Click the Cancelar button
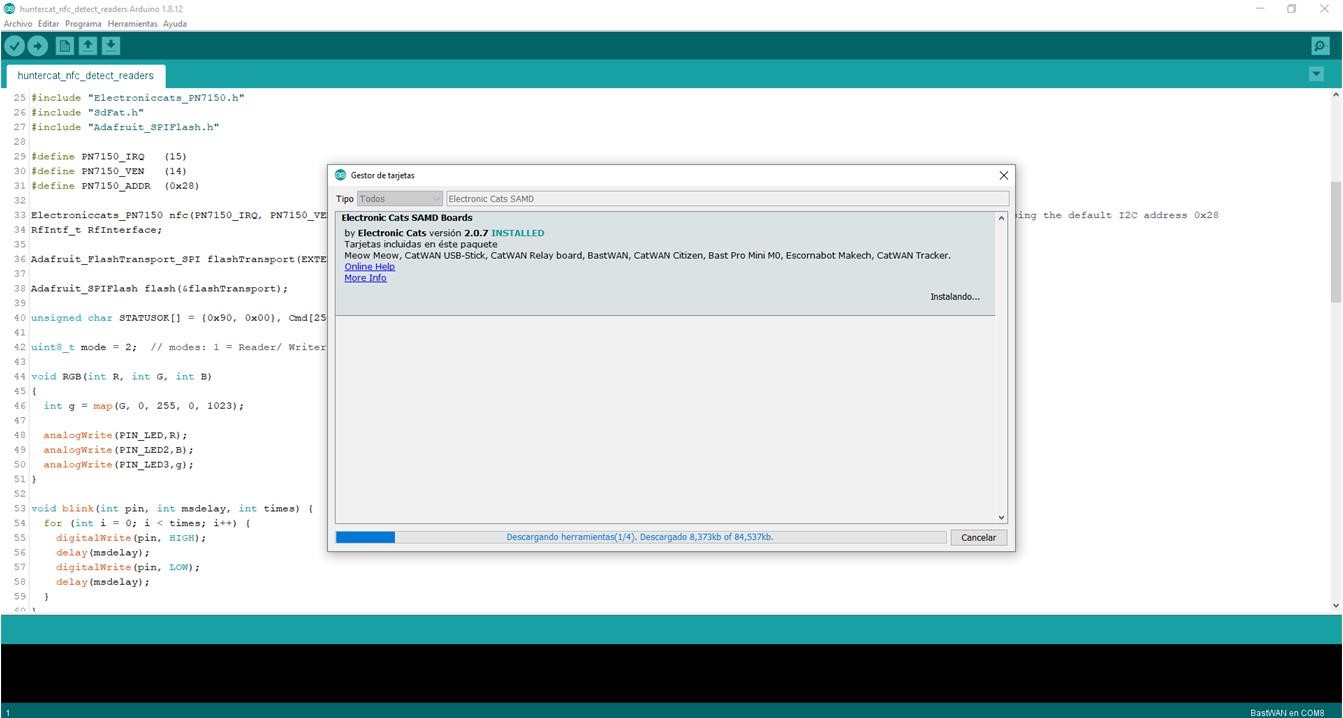 click(978, 537)
